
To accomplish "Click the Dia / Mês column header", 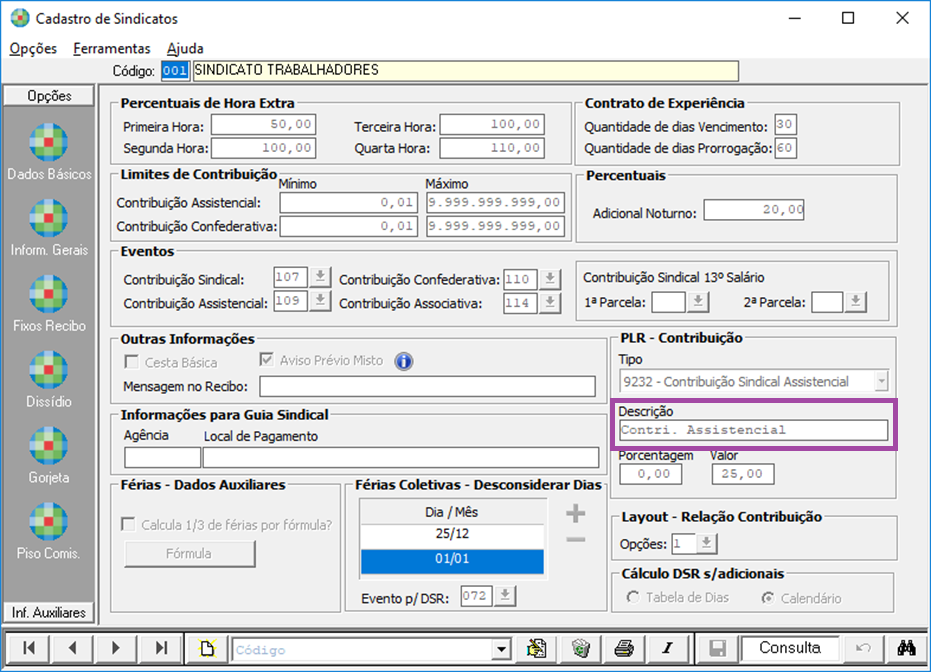I will click(452, 512).
